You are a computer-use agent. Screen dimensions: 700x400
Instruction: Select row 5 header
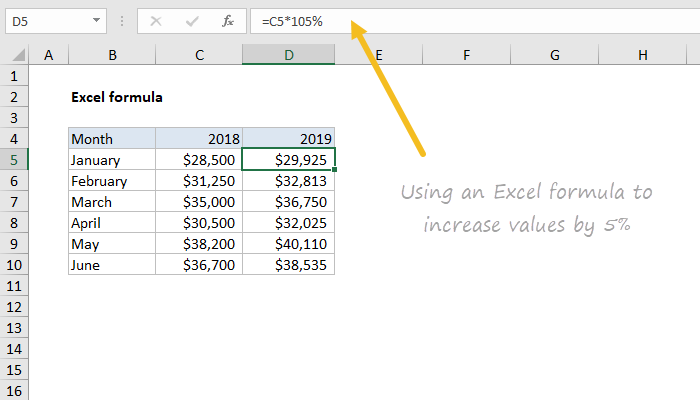(x=14, y=159)
